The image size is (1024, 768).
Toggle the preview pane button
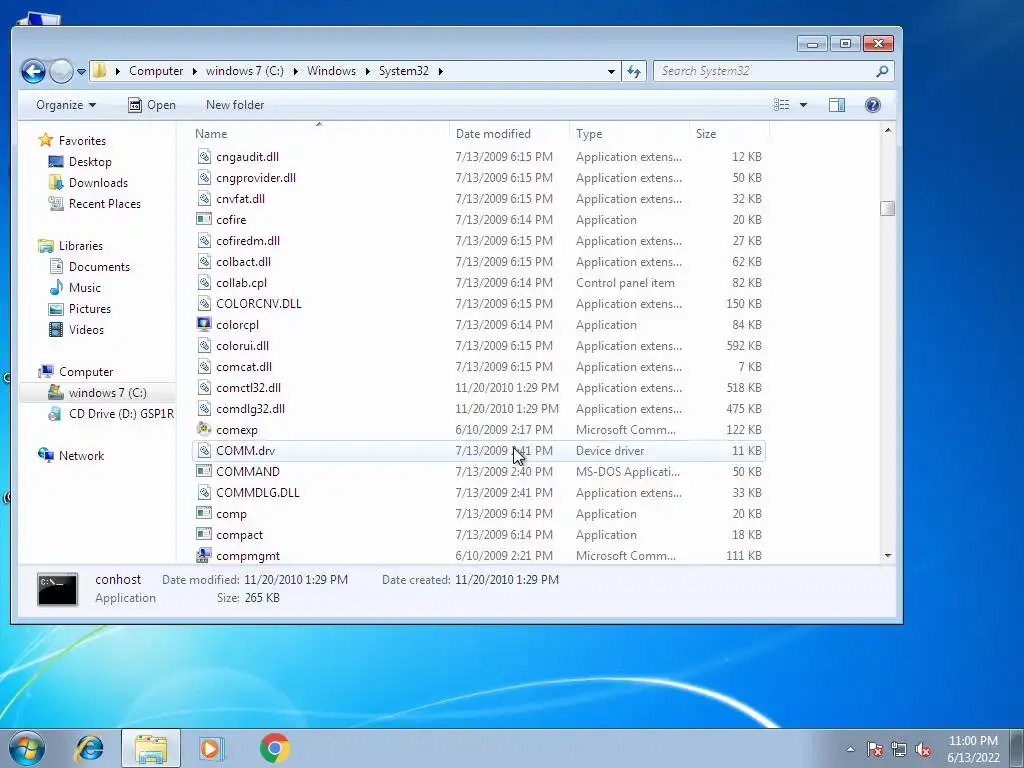click(837, 105)
